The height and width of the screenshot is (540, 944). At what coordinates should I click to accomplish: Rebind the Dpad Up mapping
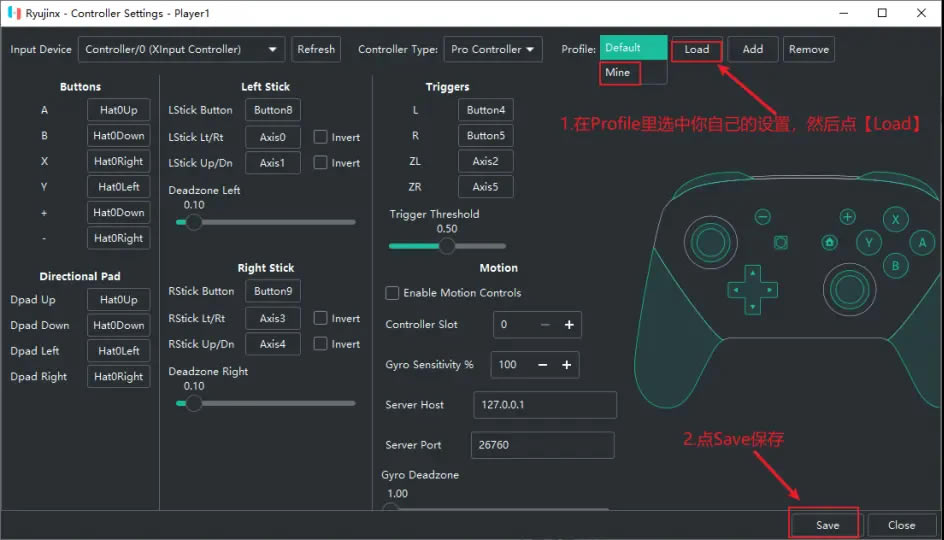coord(119,299)
